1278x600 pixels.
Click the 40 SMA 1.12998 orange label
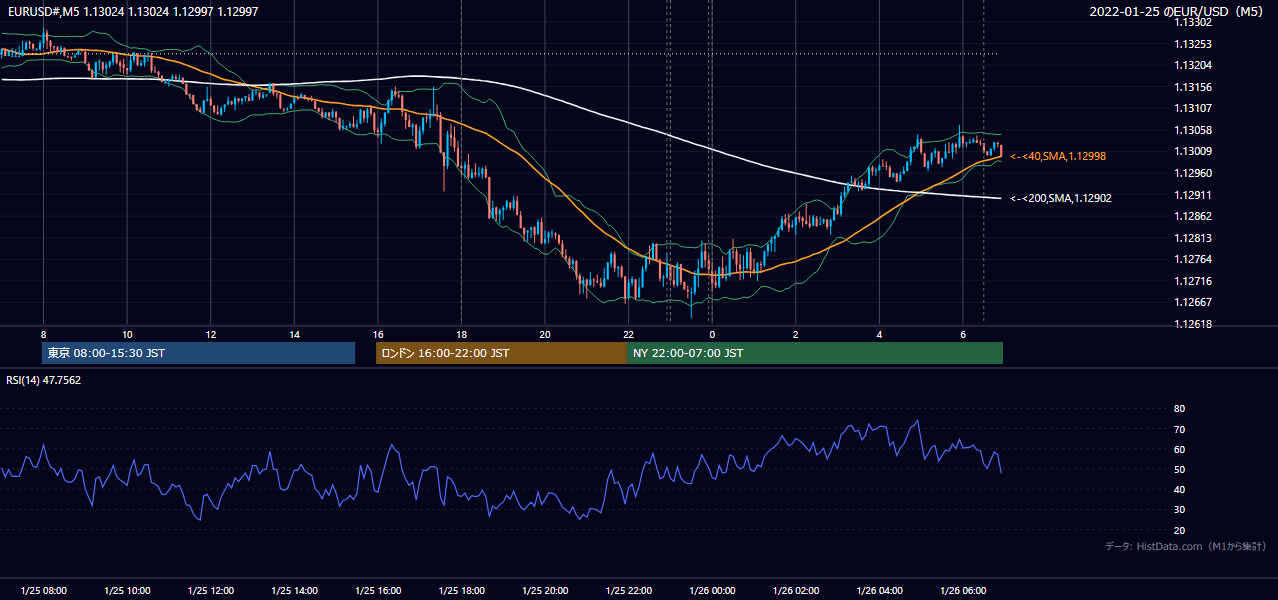pos(1058,156)
